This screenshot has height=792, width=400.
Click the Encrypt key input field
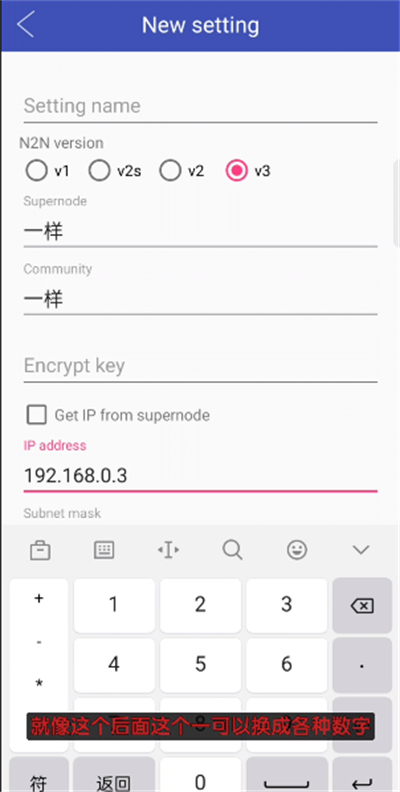pos(200,366)
